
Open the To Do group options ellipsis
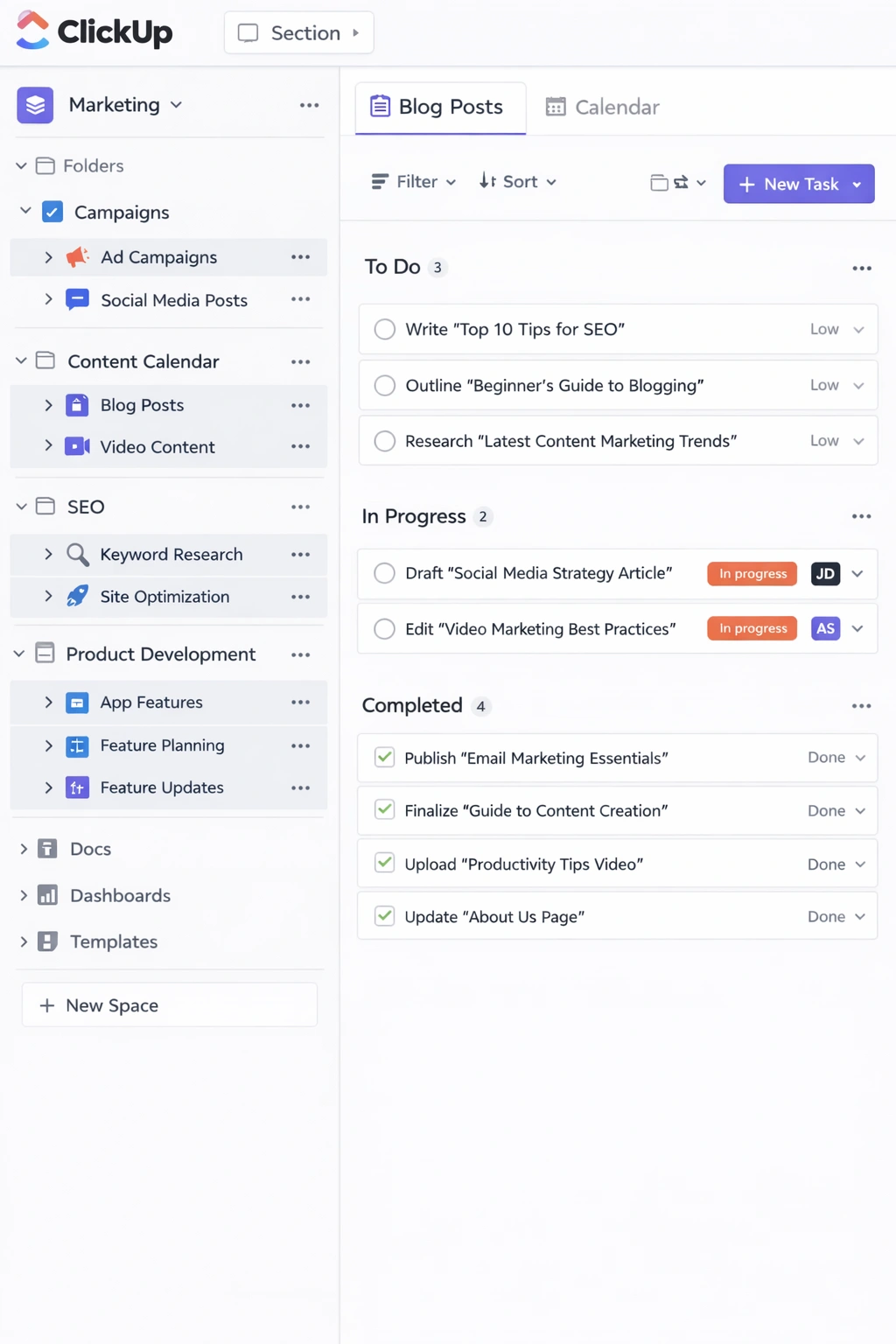pos(861,269)
